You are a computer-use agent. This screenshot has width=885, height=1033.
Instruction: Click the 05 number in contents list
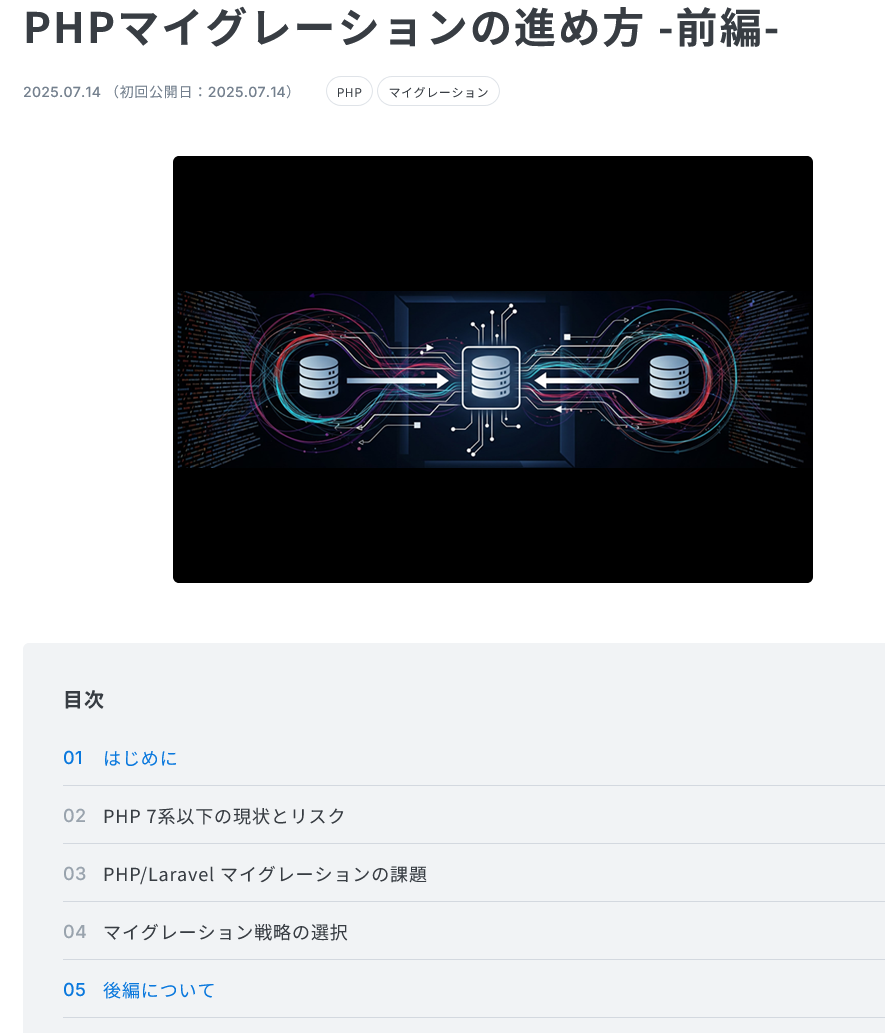[x=74, y=990]
